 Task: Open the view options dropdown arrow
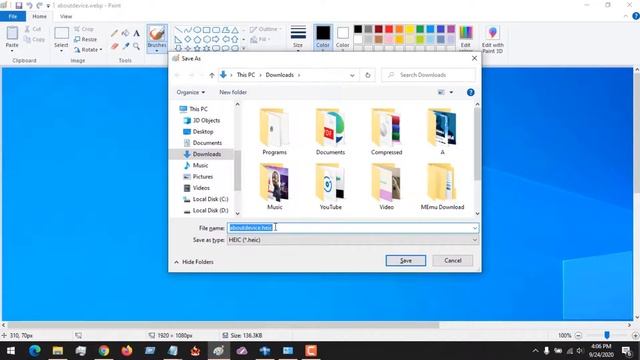[x=451, y=92]
